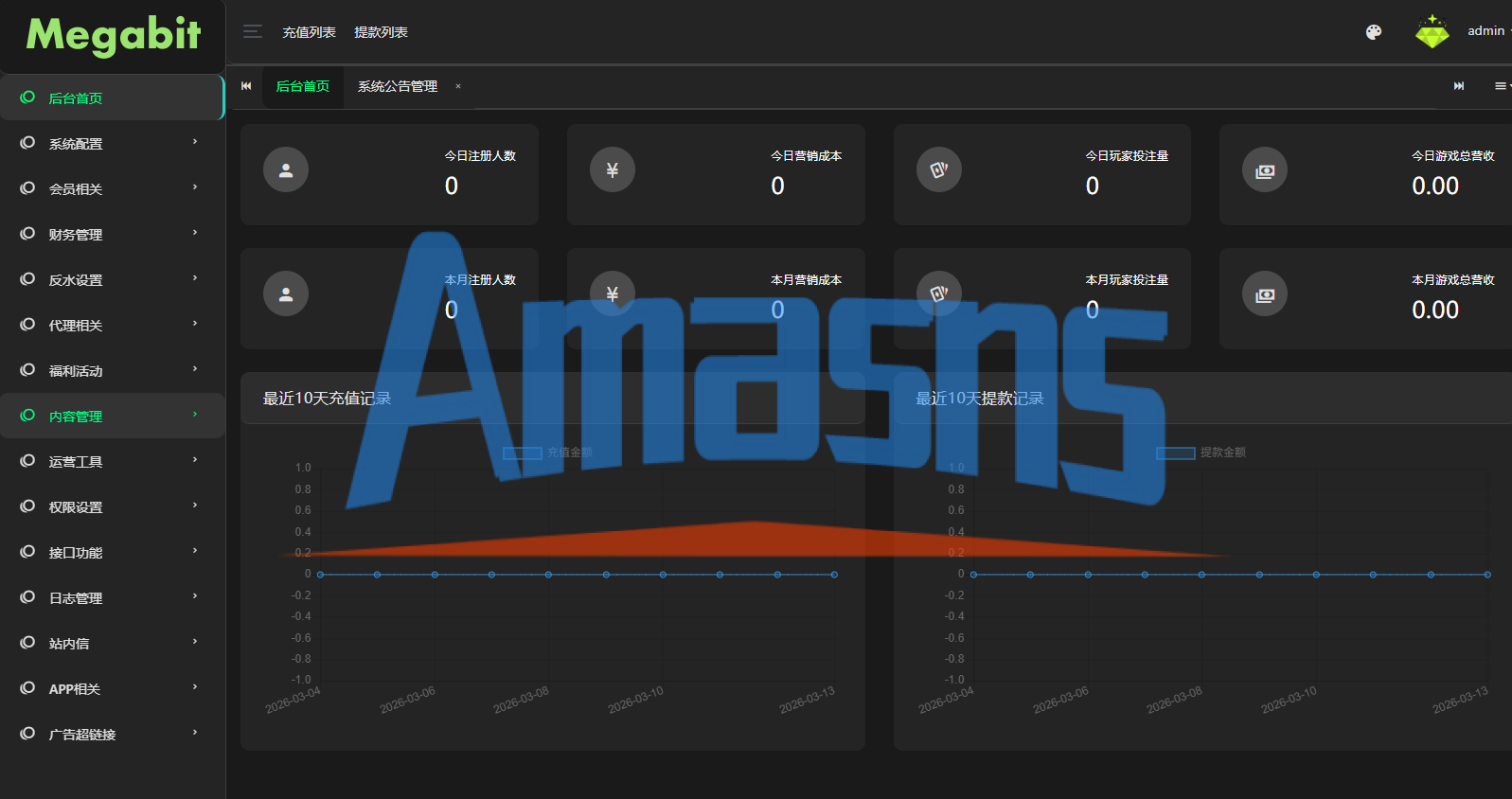Click the circle icon beside 运营工具
Image resolution: width=1512 pixels, height=799 pixels.
coord(27,461)
